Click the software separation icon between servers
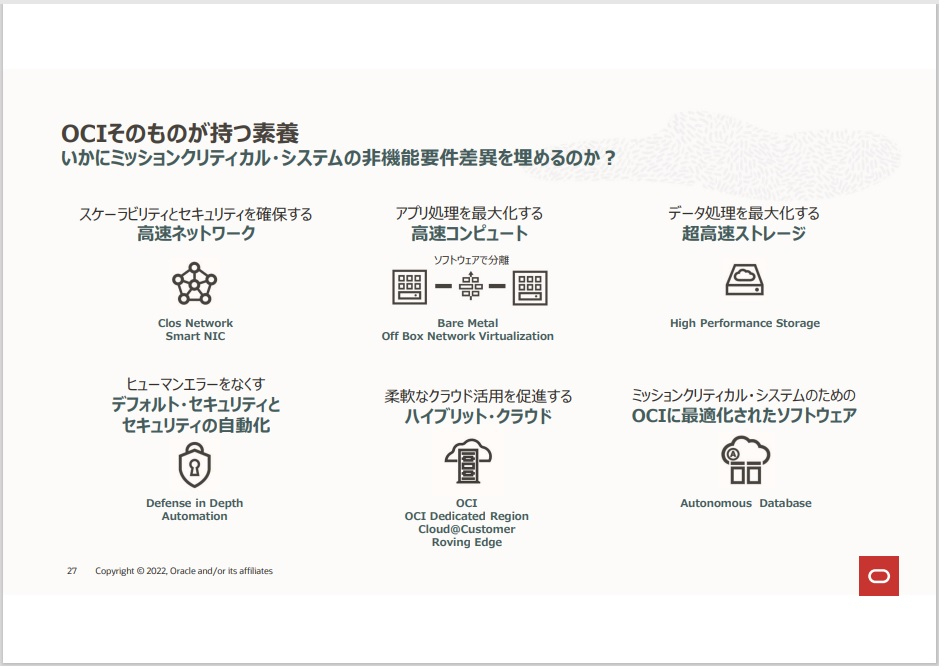Image resolution: width=944 pixels, height=670 pixels. 473,287
